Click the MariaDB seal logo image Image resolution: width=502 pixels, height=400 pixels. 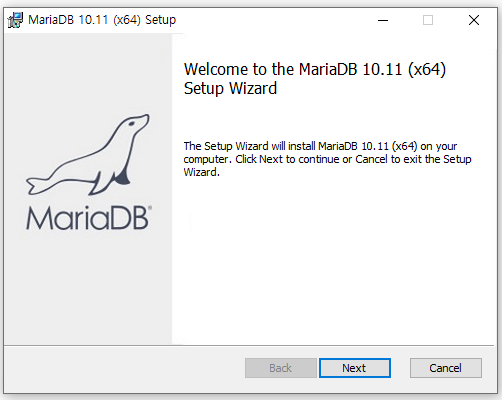click(88, 155)
